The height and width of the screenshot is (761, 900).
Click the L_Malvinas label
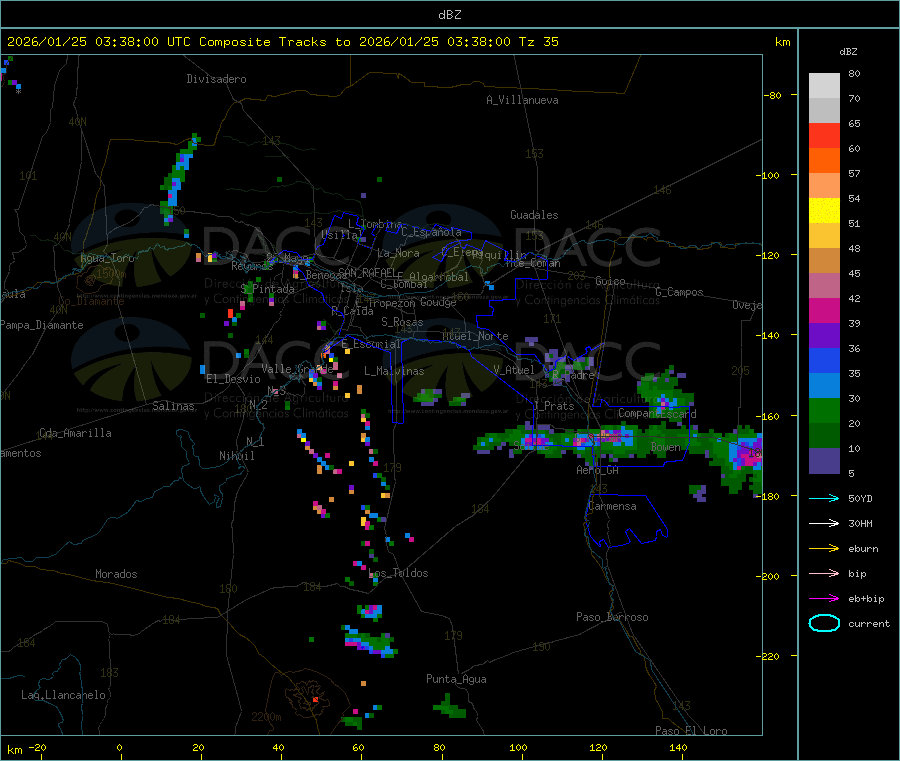pyautogui.click(x=394, y=371)
